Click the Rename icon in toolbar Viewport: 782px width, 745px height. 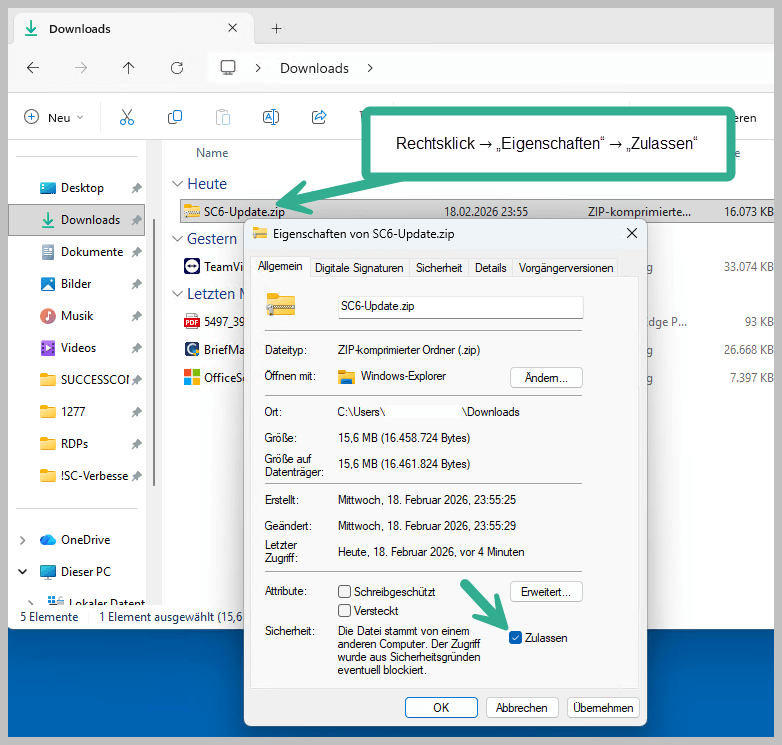click(x=270, y=117)
